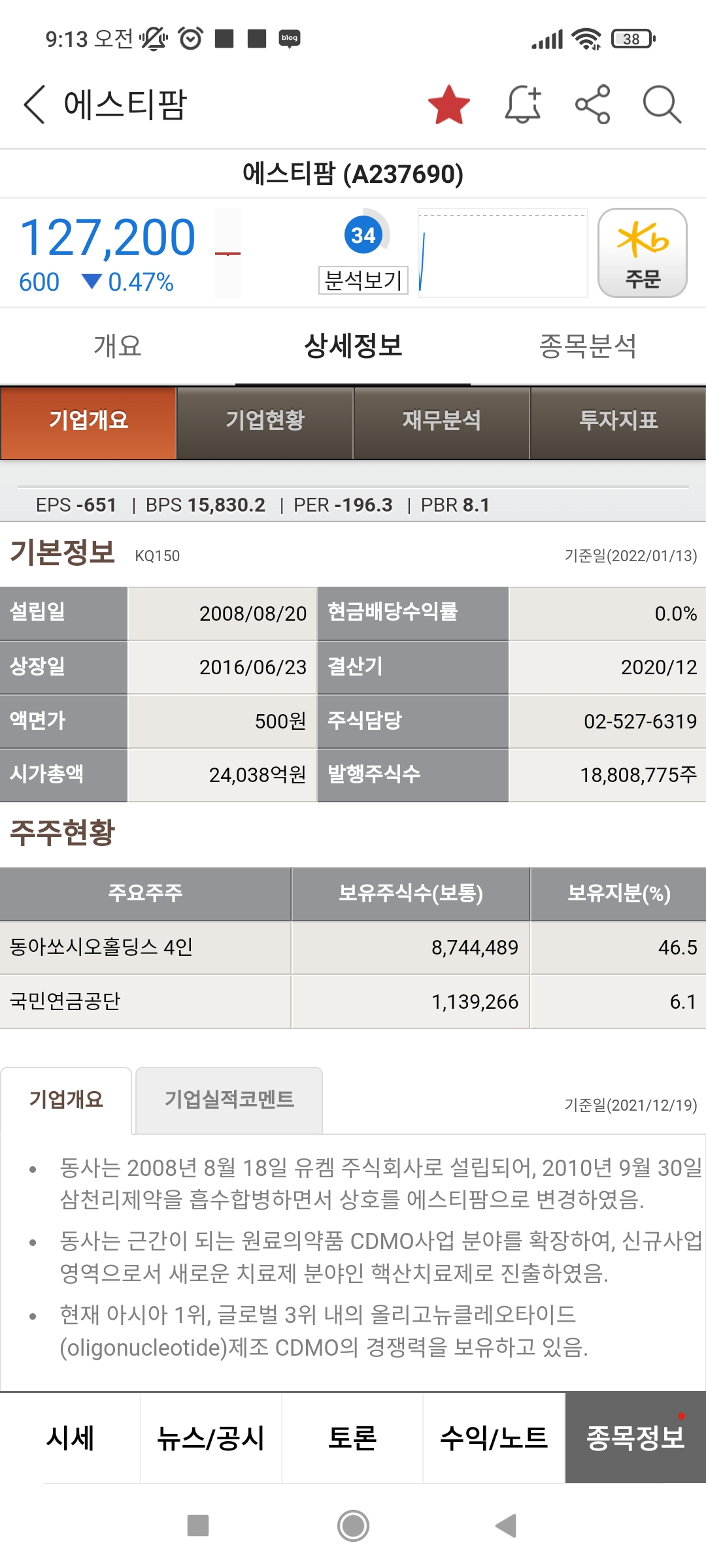Tap the 결산기 value 2020/12

[659, 667]
